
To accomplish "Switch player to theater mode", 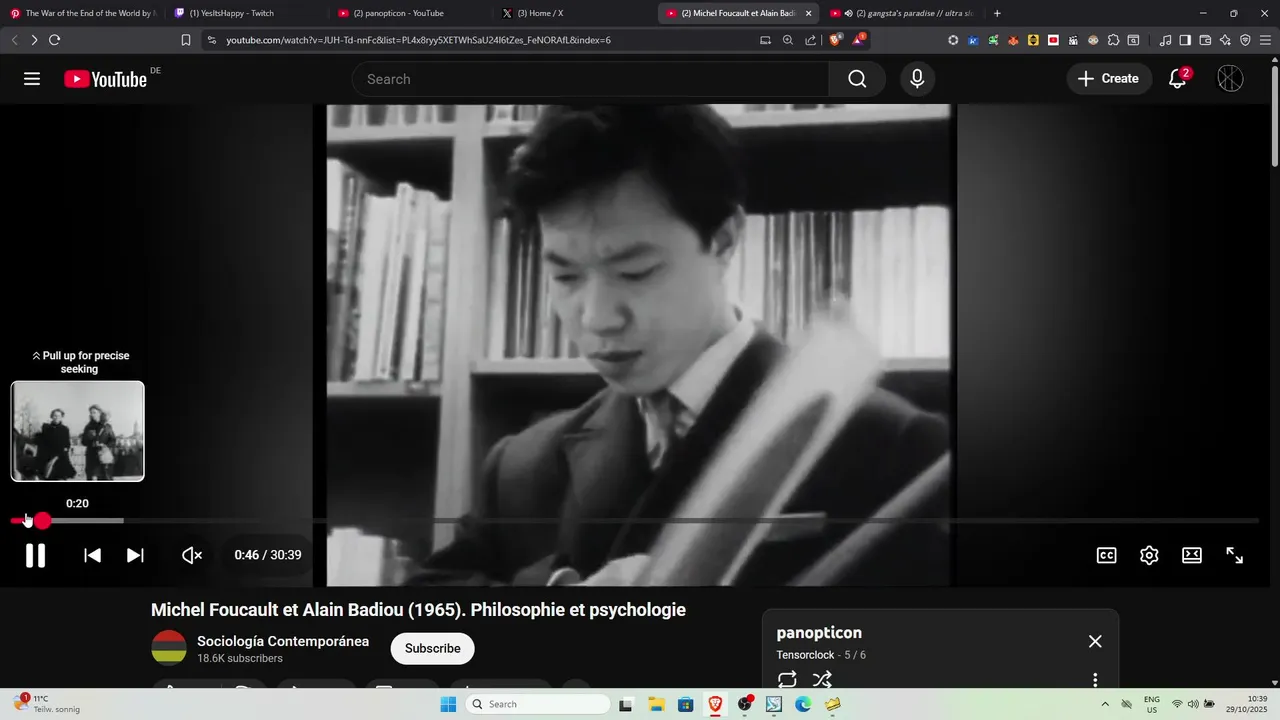I will (1192, 555).
